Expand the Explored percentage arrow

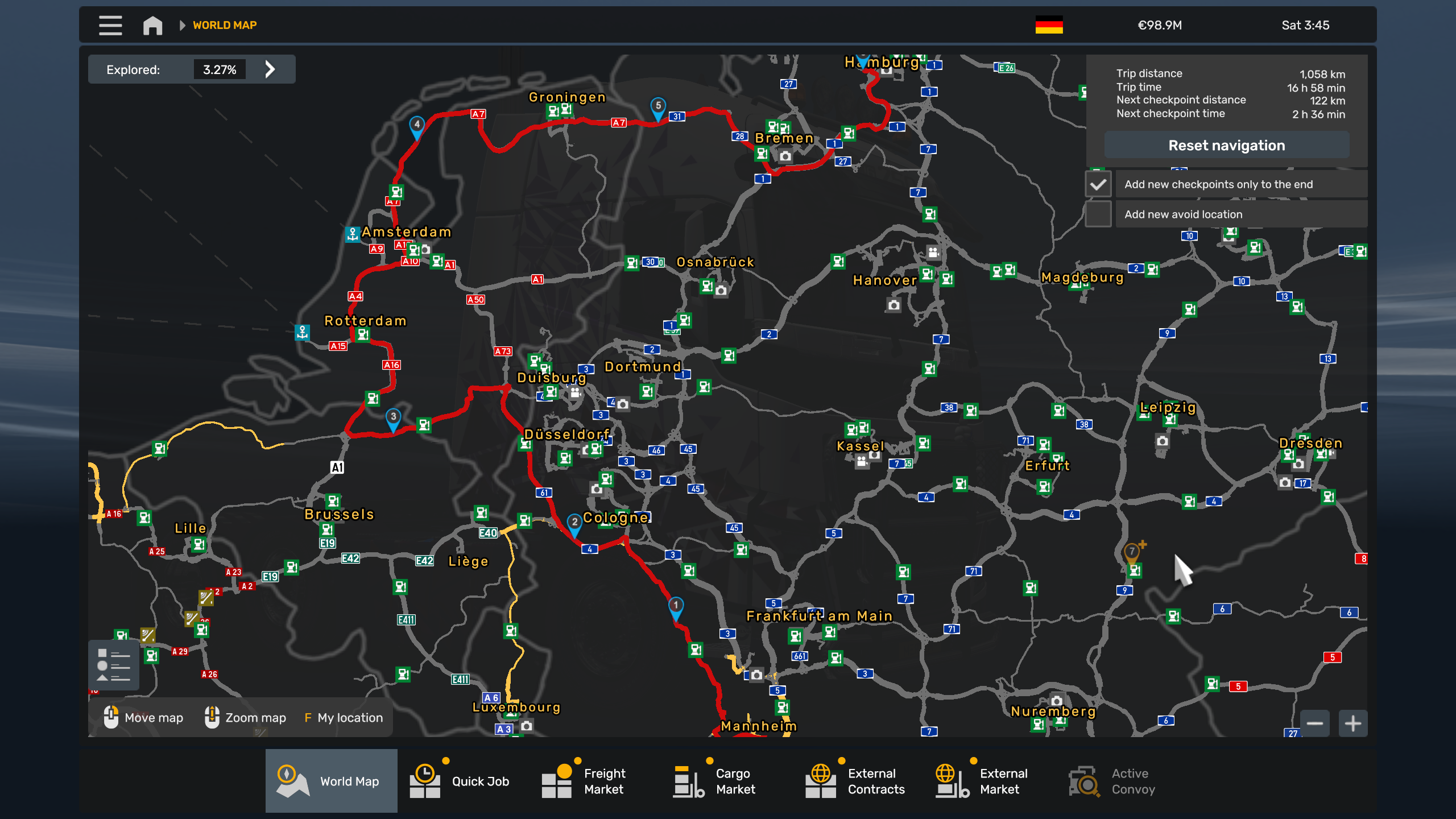click(x=270, y=69)
